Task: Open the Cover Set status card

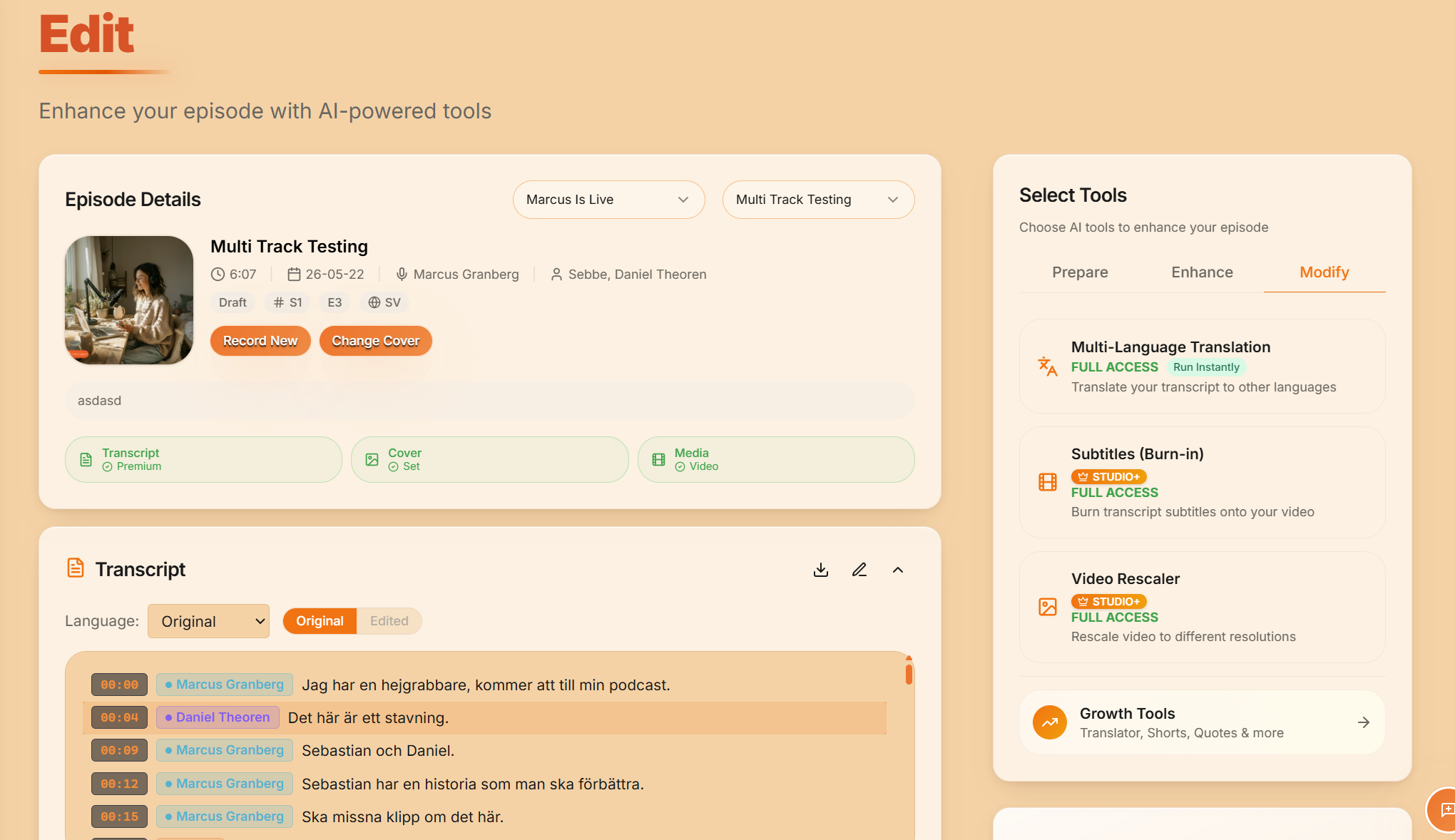Action: pos(490,459)
